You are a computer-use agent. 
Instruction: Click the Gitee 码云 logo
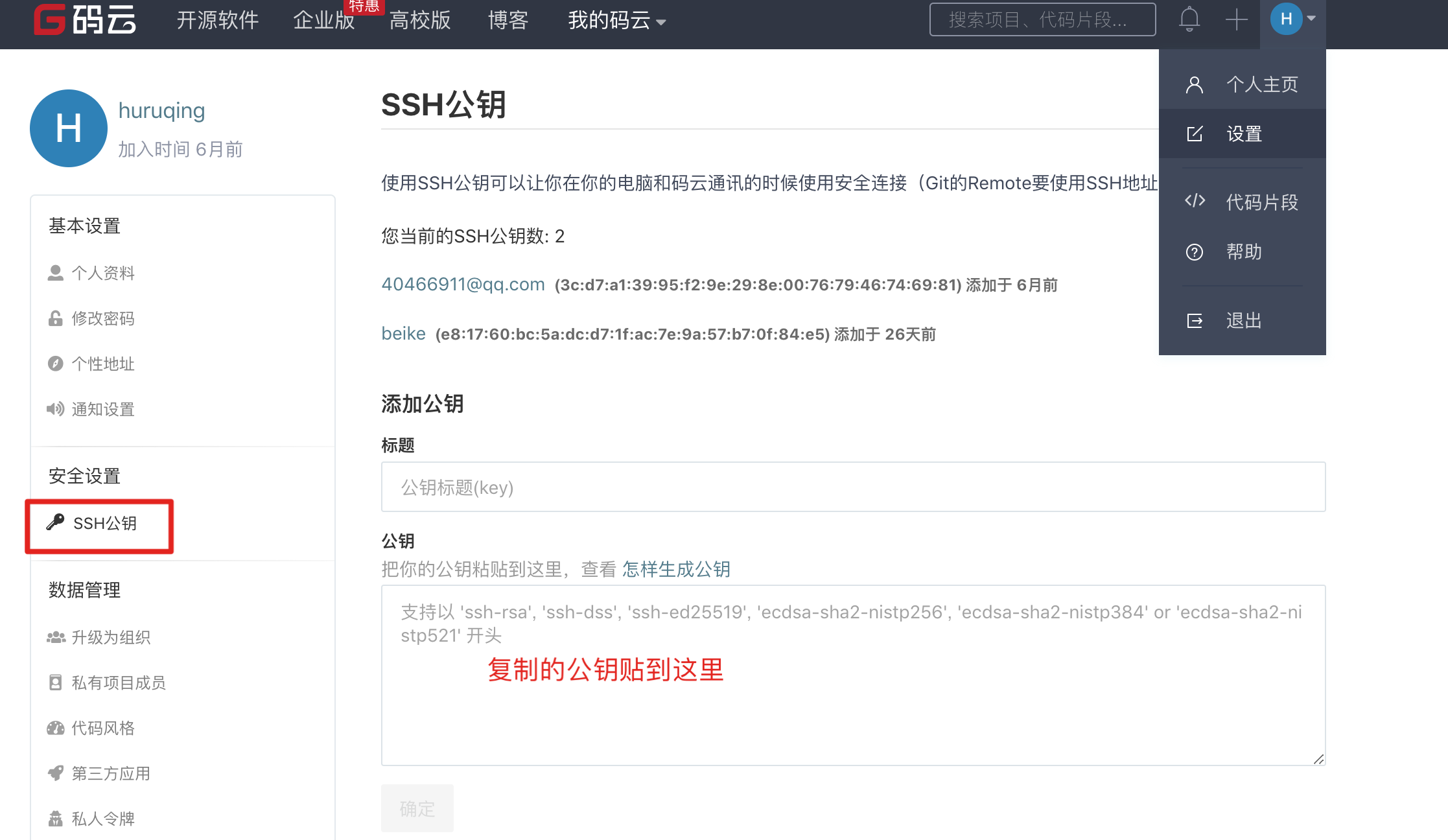click(x=85, y=19)
